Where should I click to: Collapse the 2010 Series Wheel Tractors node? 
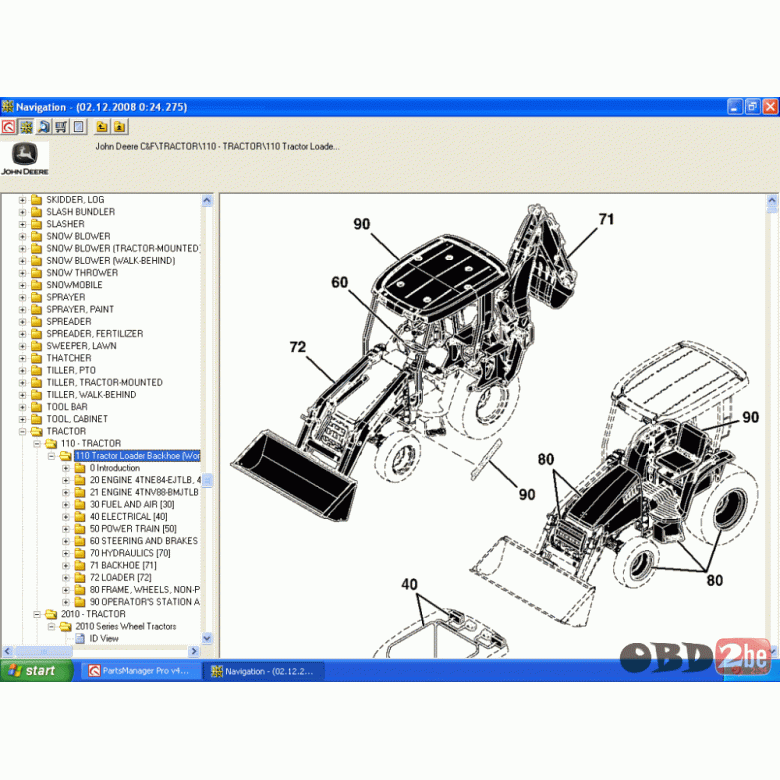tap(51, 626)
